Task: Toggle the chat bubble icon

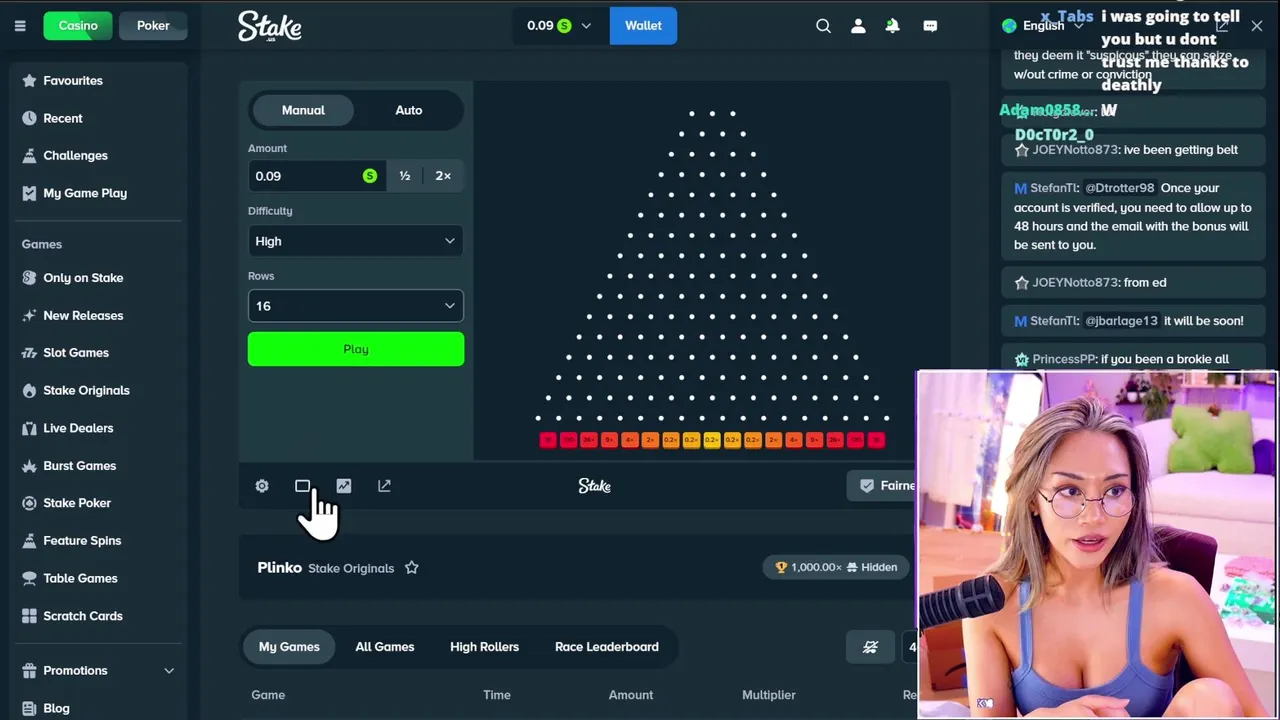Action: (x=930, y=26)
